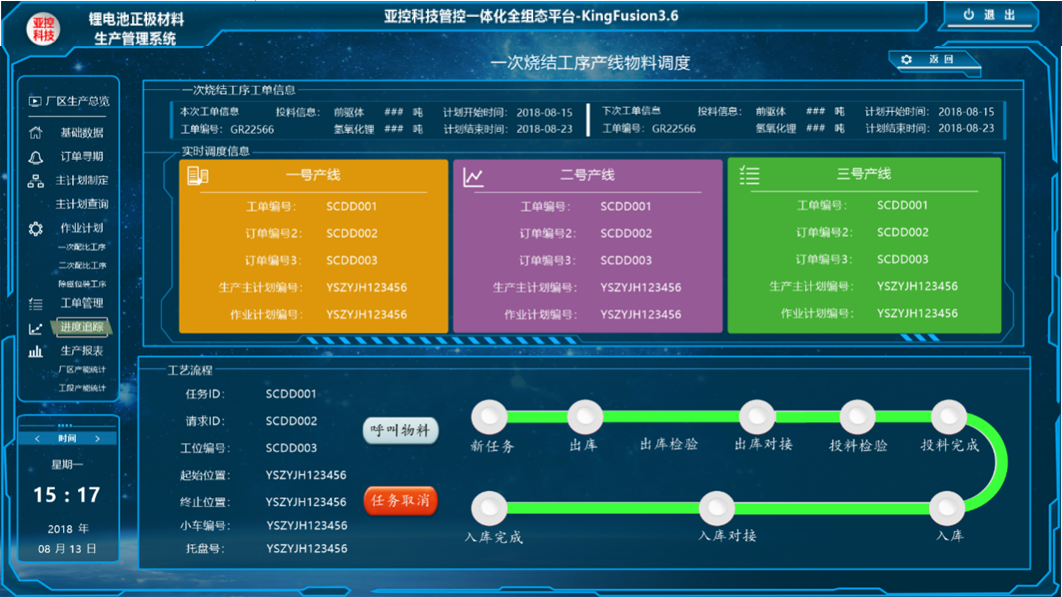Open the 除磁包装工序 submenu item
1062x597 pixels.
[82, 284]
